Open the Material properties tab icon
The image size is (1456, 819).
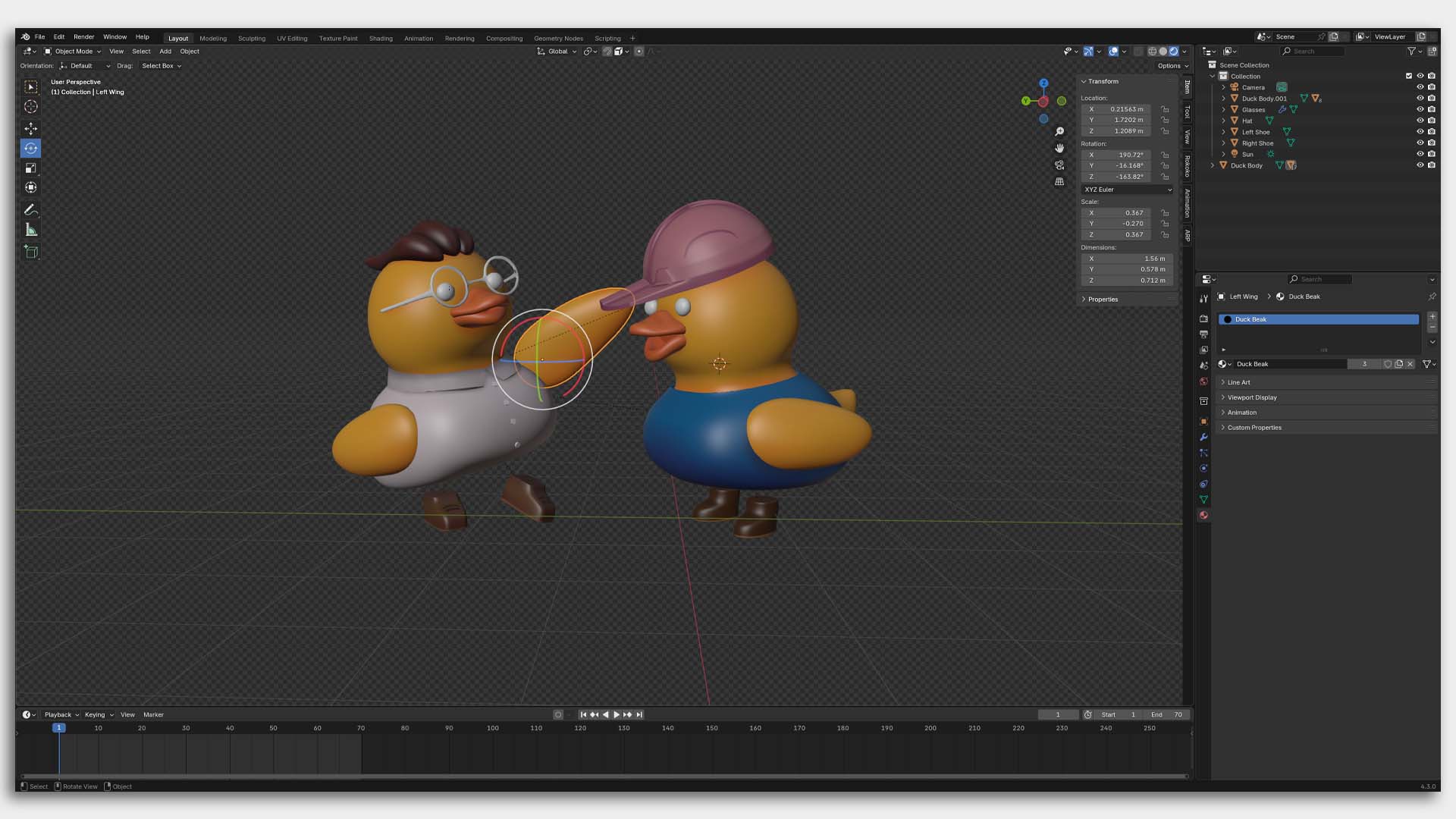(x=1203, y=516)
